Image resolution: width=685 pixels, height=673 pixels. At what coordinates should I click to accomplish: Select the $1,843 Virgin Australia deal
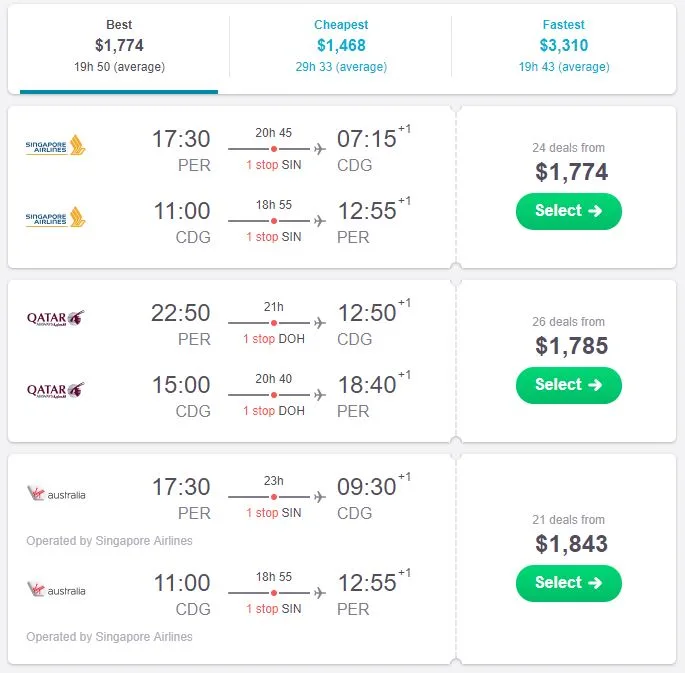click(568, 583)
